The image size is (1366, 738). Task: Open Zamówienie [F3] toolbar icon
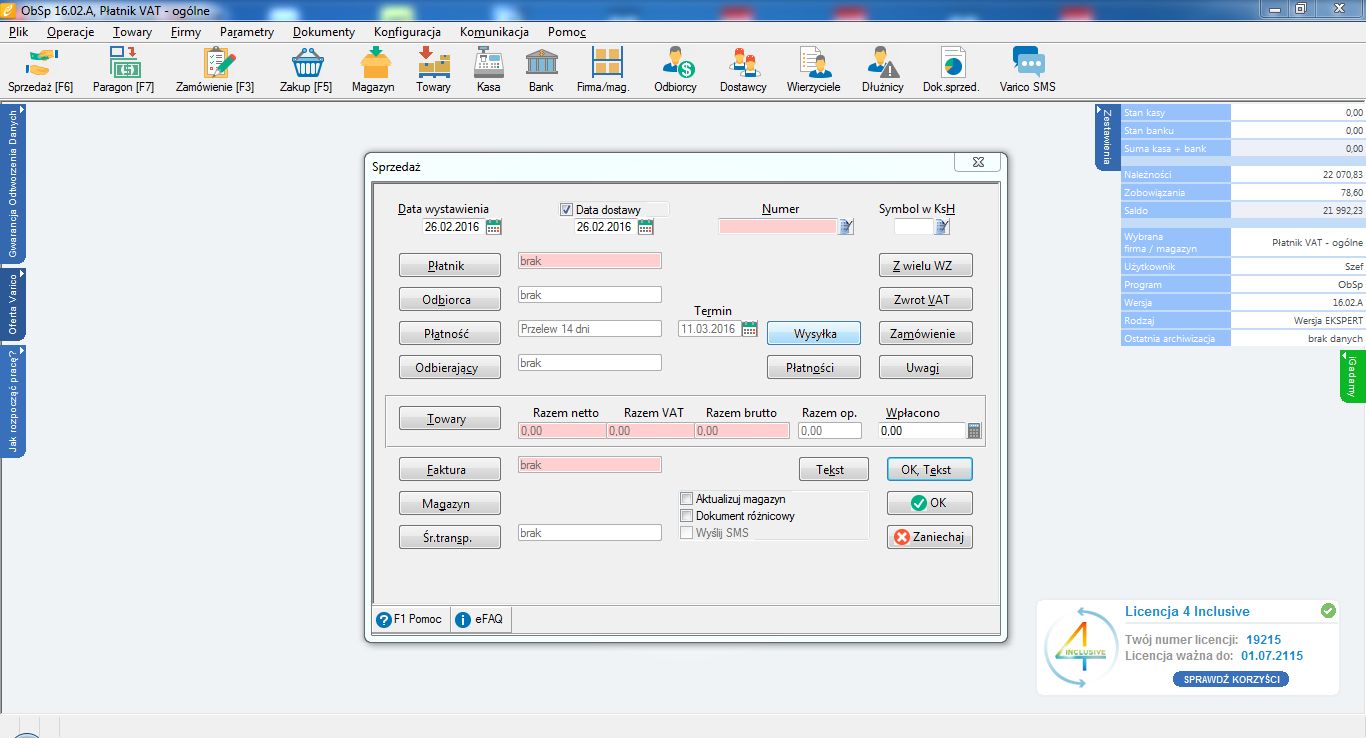[x=215, y=70]
